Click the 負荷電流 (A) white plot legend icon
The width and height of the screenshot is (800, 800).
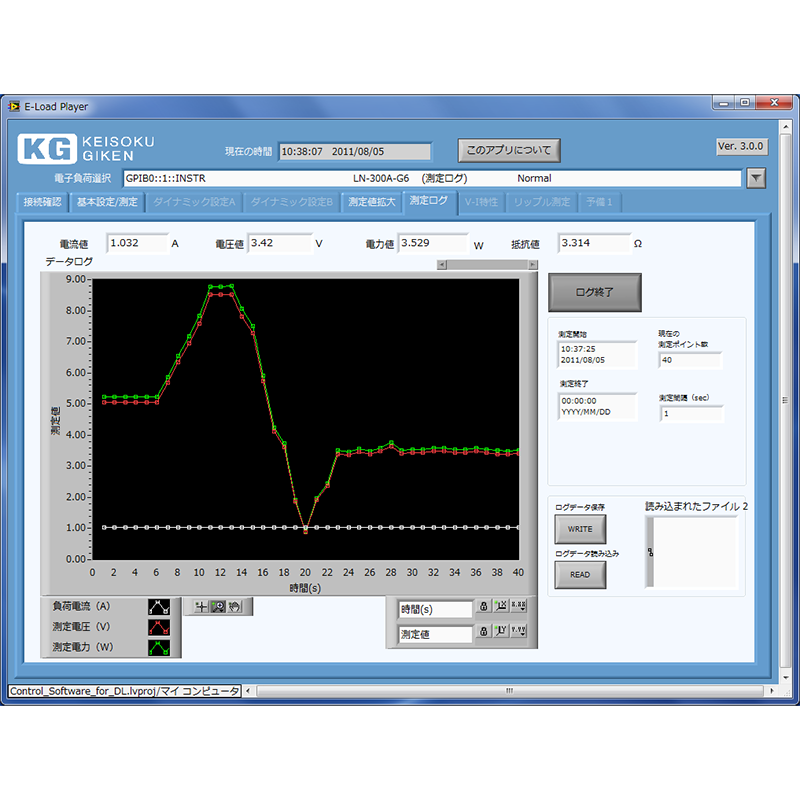(x=158, y=606)
